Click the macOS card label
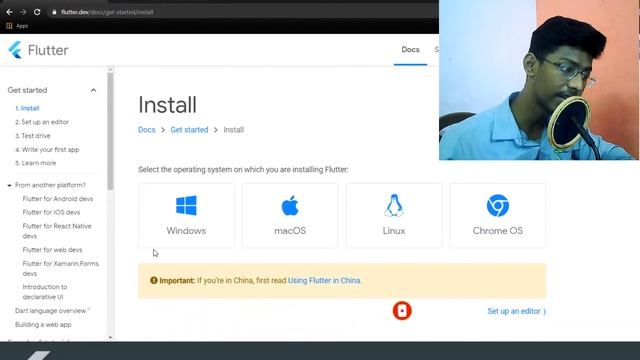 tap(290, 231)
